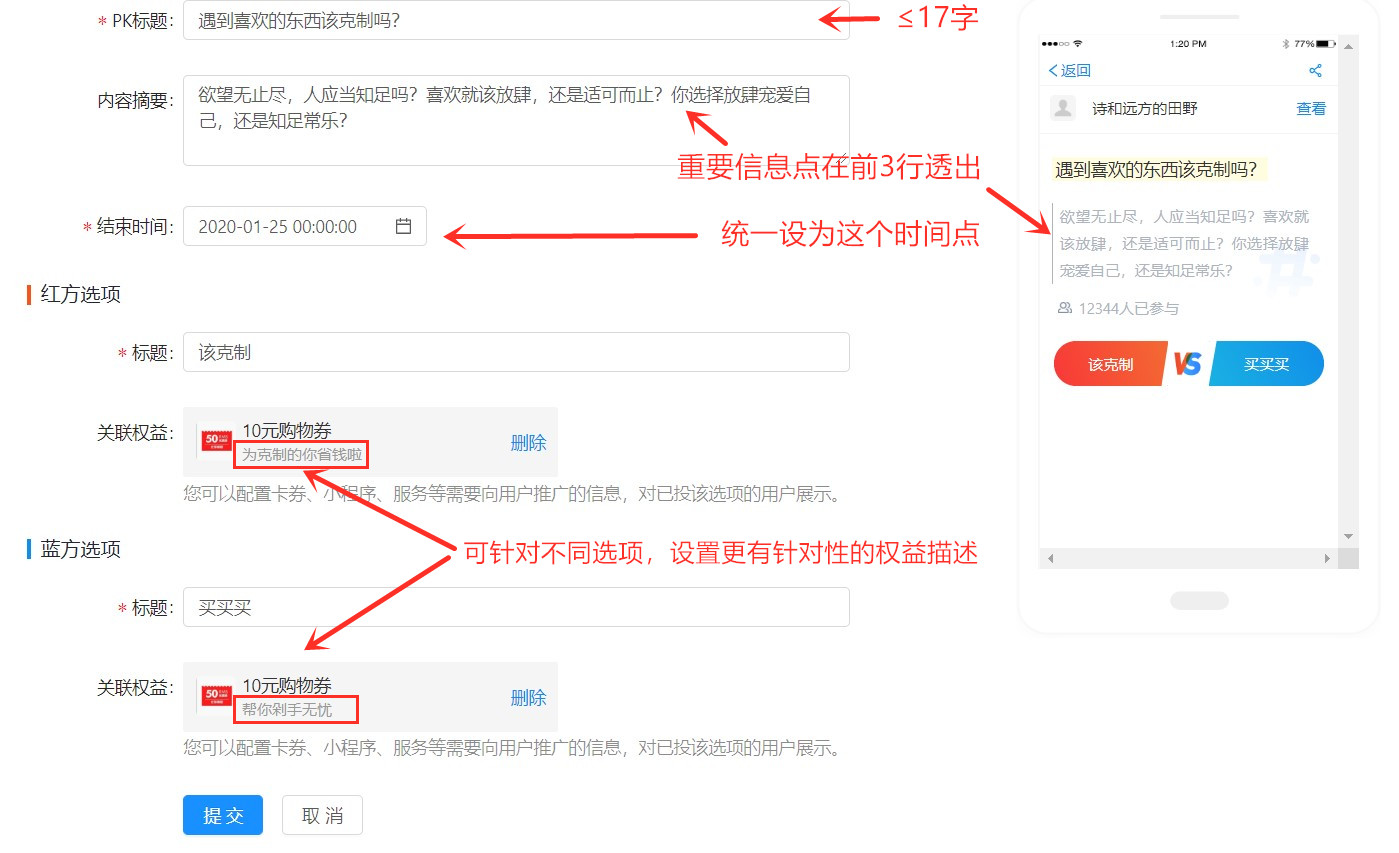Viewport: 1399px width, 853px height.
Task: Click the horizontal scrollbar right arrow in the preview
Action: tap(1327, 558)
